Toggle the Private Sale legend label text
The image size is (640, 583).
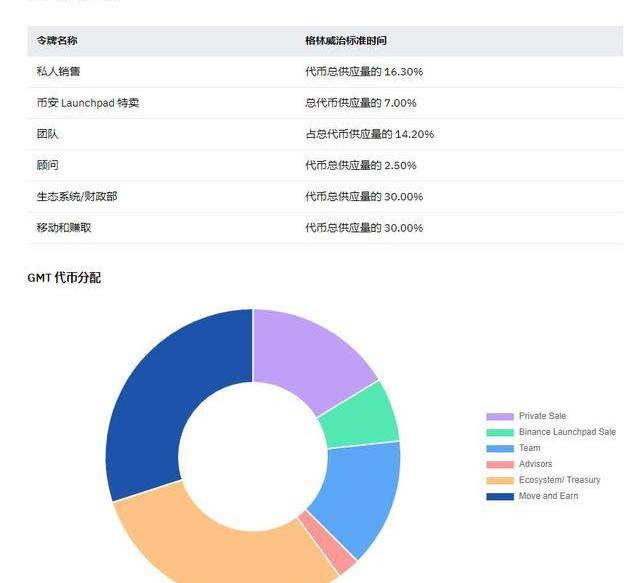pyautogui.click(x=542, y=416)
